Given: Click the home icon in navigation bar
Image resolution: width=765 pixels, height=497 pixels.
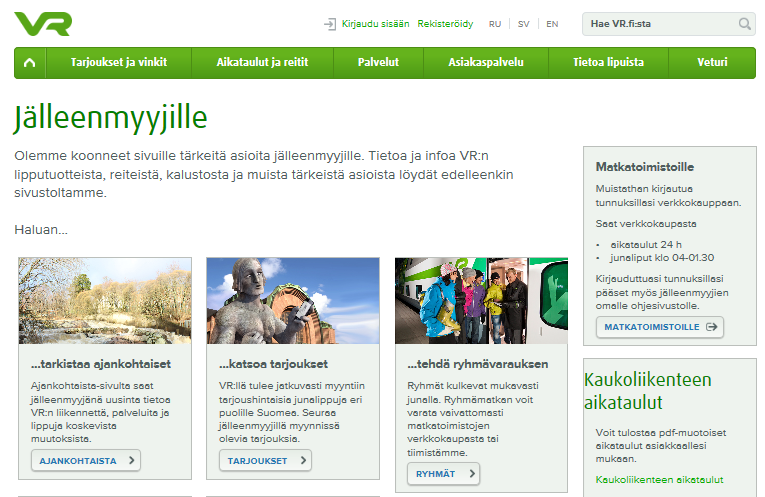Looking at the screenshot, I should 30,62.
